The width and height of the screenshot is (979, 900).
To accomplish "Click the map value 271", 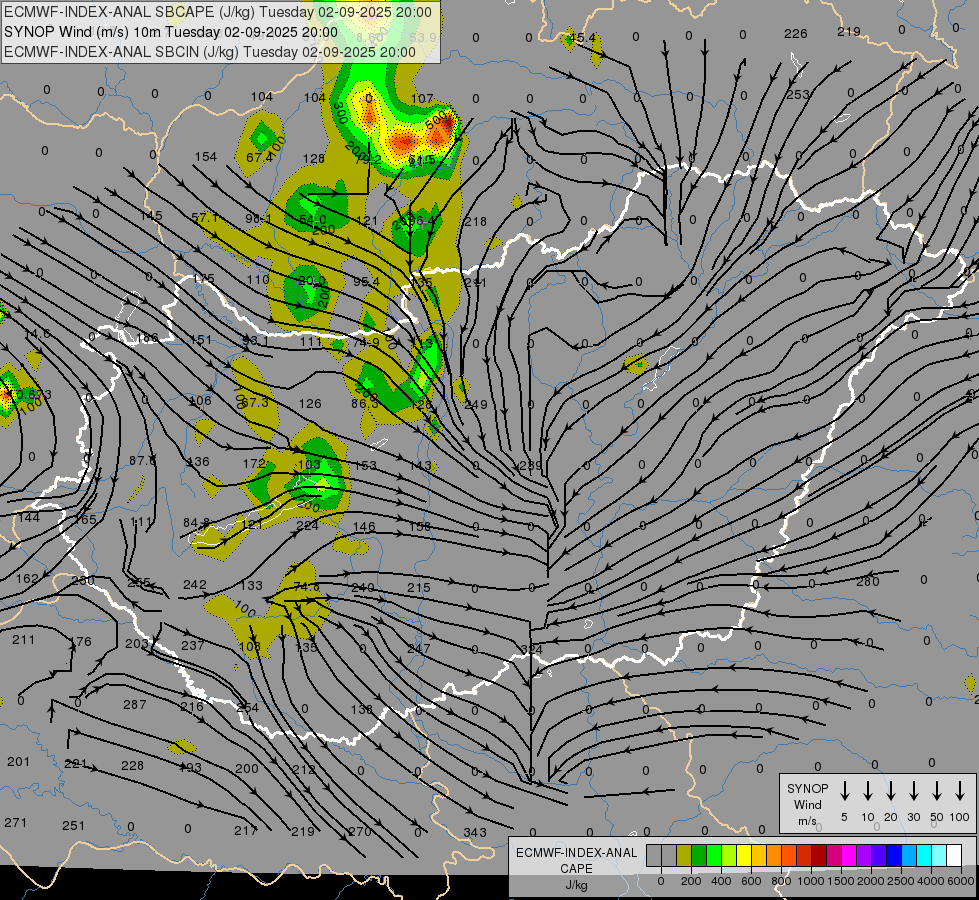I will click(x=16, y=823).
